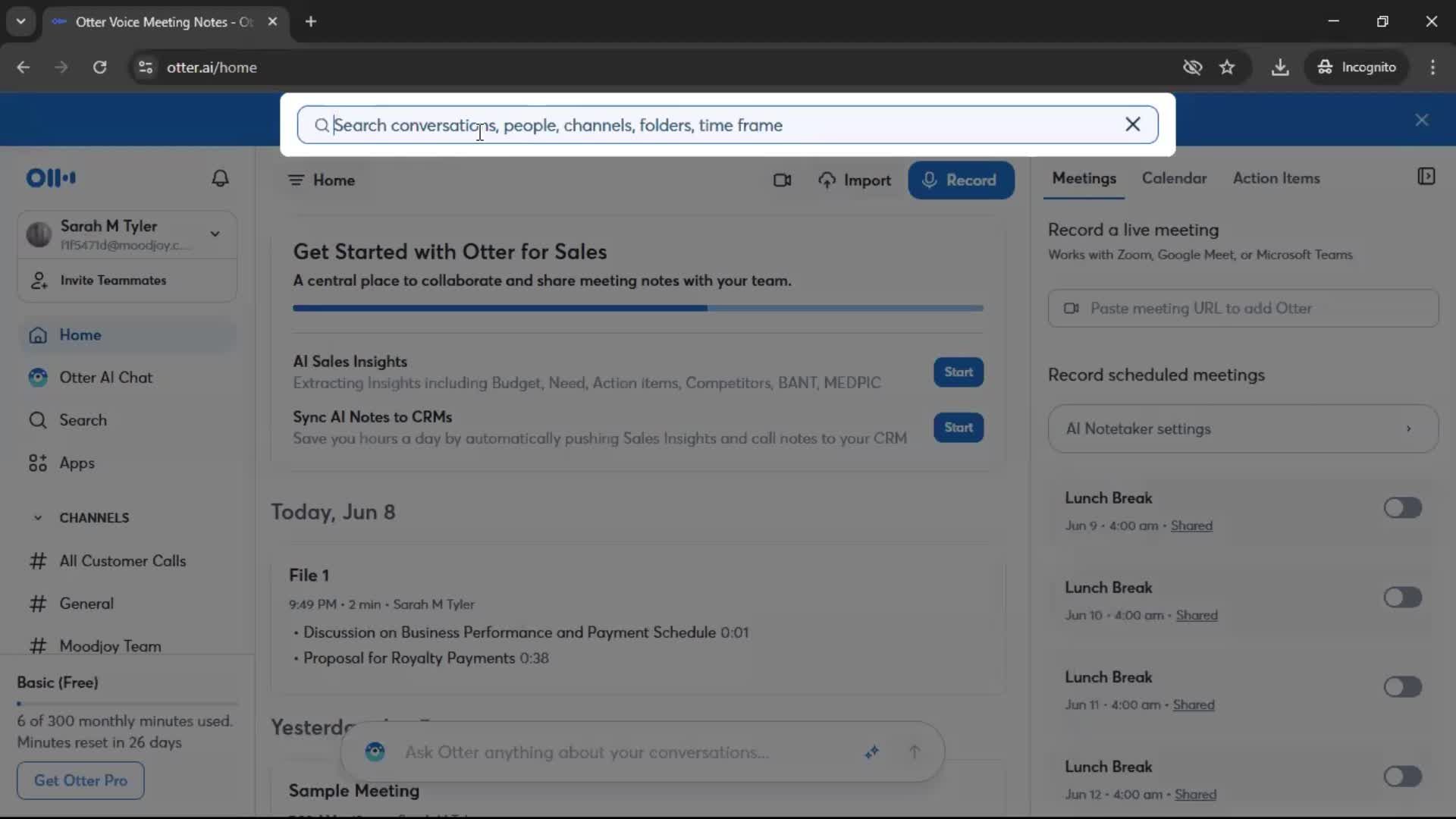
Task: Toggle Lunch Break Jun 9 recording
Action: tap(1402, 508)
